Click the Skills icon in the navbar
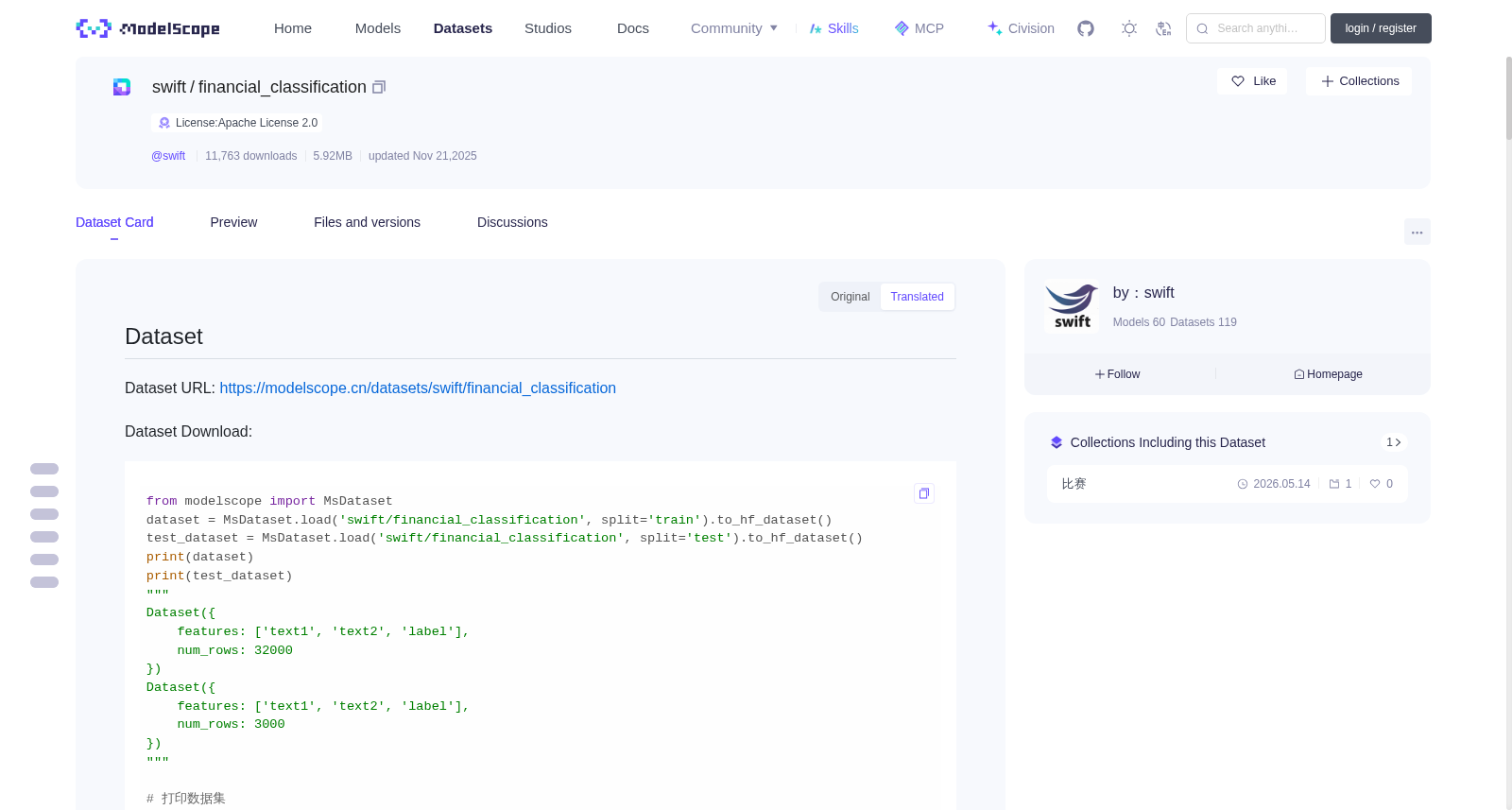1512x810 pixels. (816, 28)
